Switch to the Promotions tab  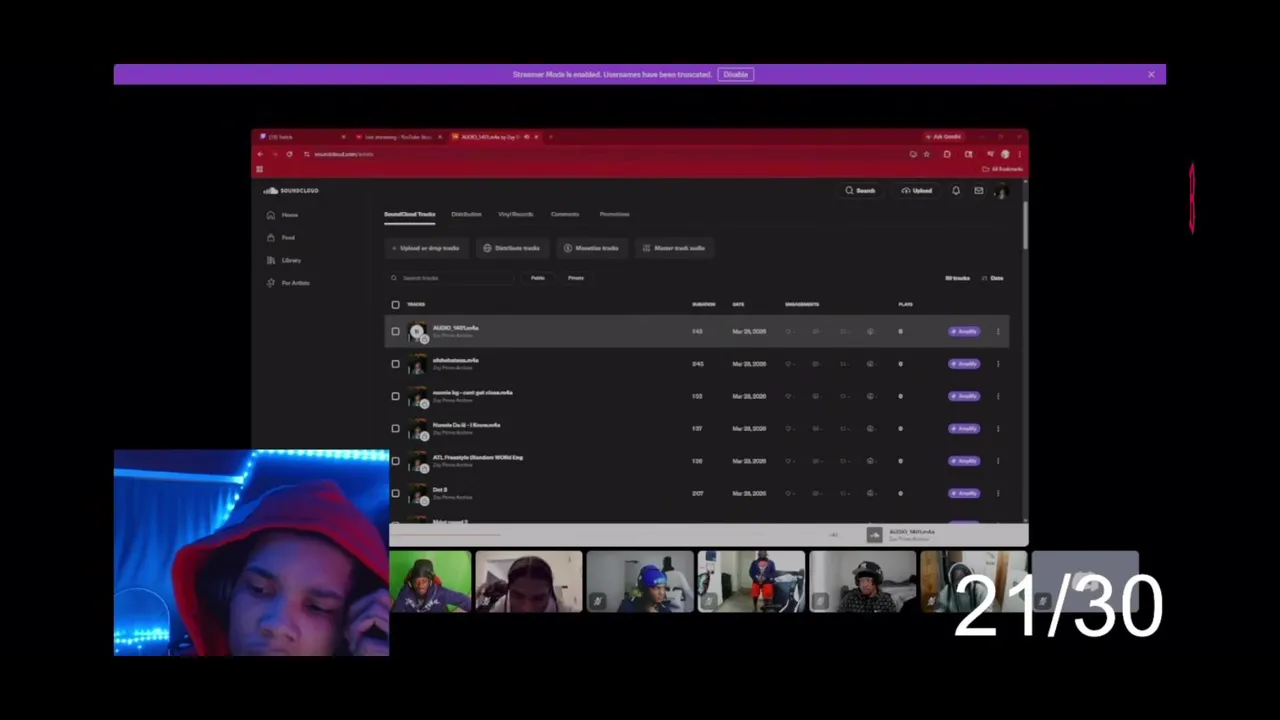coord(614,214)
